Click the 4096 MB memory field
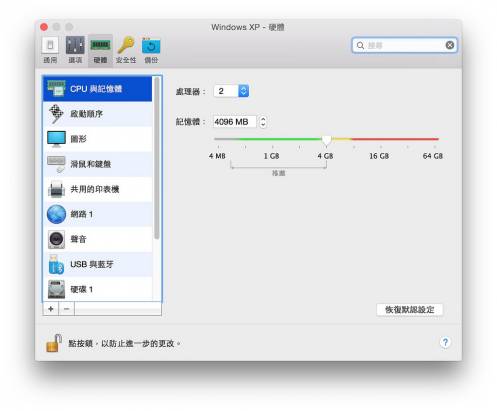Viewport: 497px width, 411px height. (235, 122)
